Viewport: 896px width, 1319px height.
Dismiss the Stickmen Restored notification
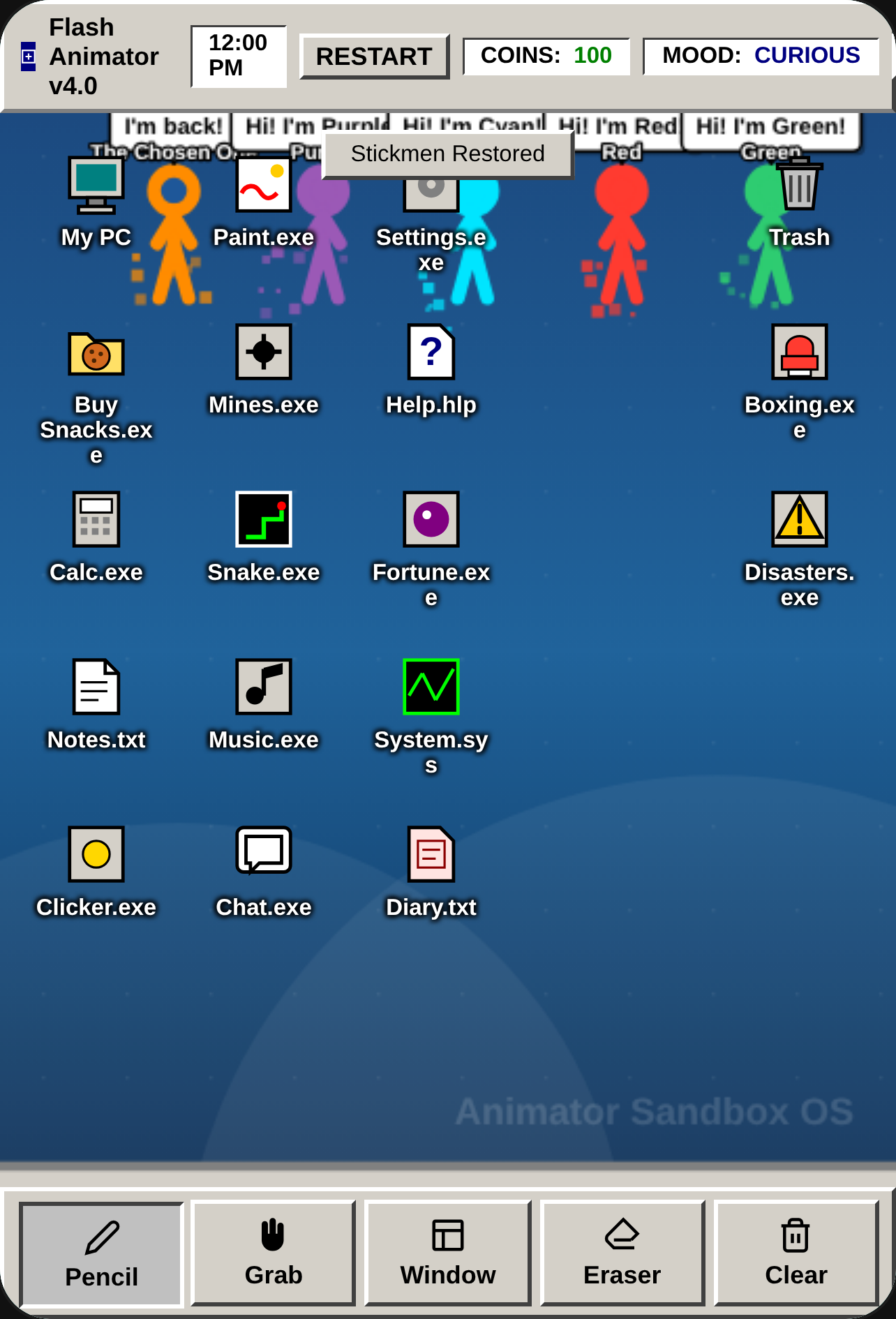point(448,154)
